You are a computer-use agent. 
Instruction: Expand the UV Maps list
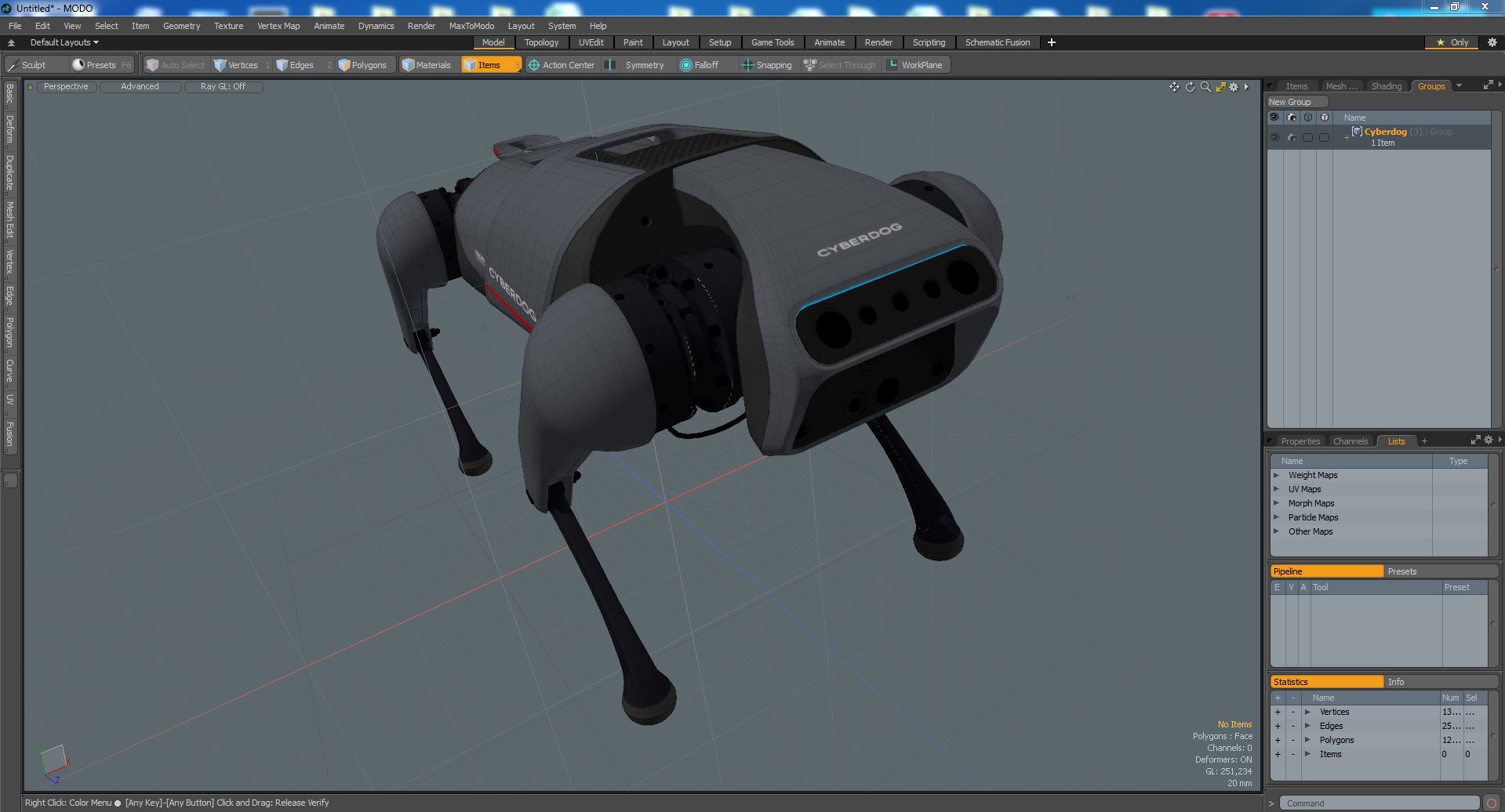pos(1276,489)
